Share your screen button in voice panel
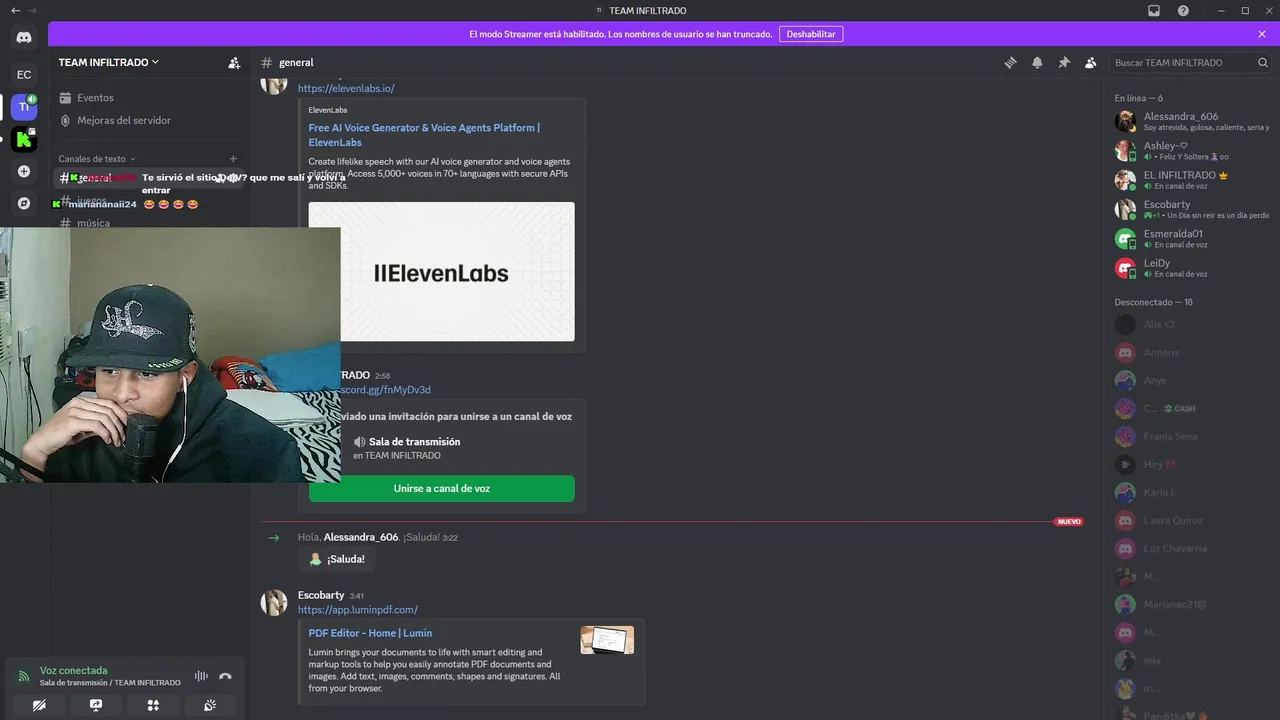Image resolution: width=1280 pixels, height=720 pixels. 96,705
